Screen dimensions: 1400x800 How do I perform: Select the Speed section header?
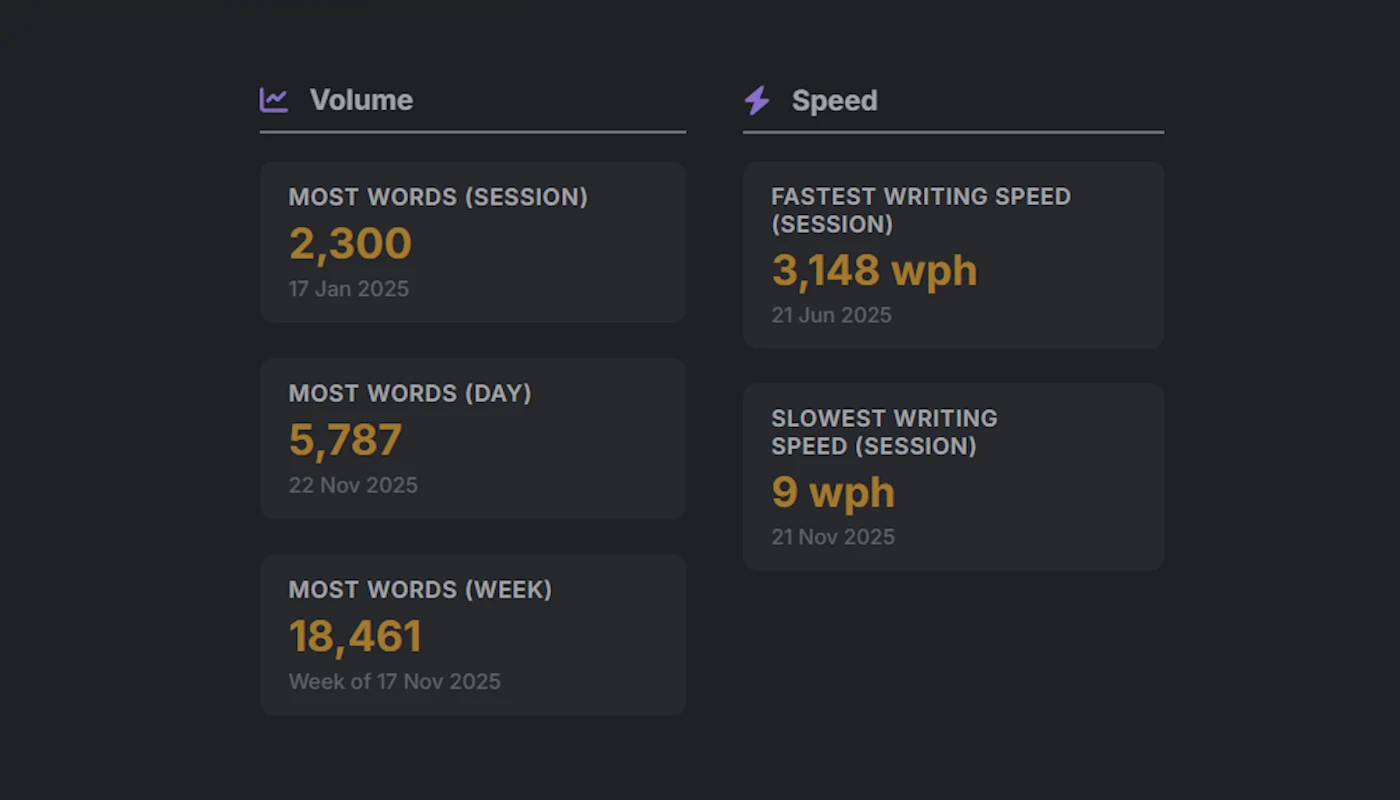835,100
